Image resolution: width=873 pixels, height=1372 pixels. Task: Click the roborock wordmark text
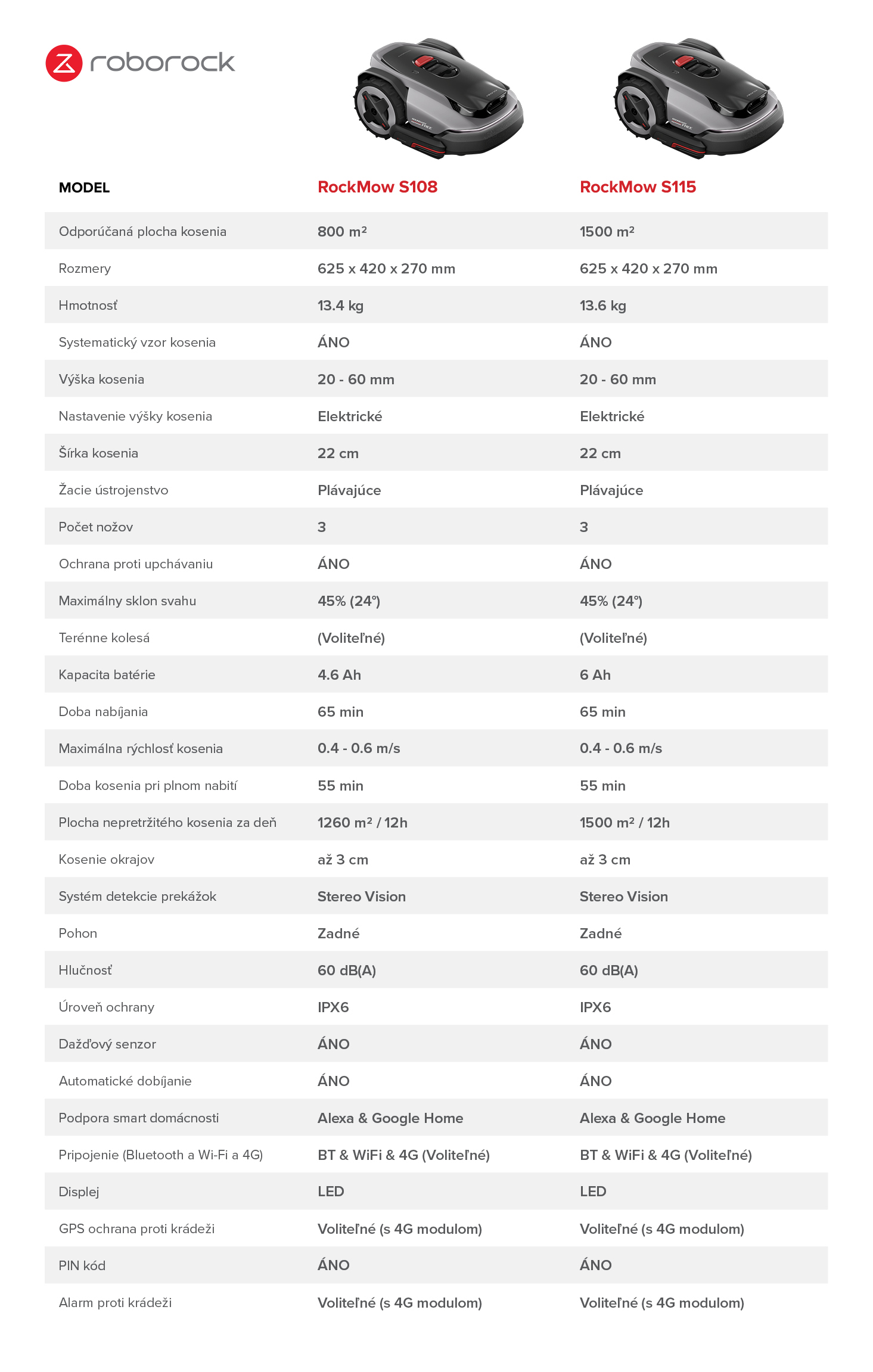pyautogui.click(x=163, y=62)
